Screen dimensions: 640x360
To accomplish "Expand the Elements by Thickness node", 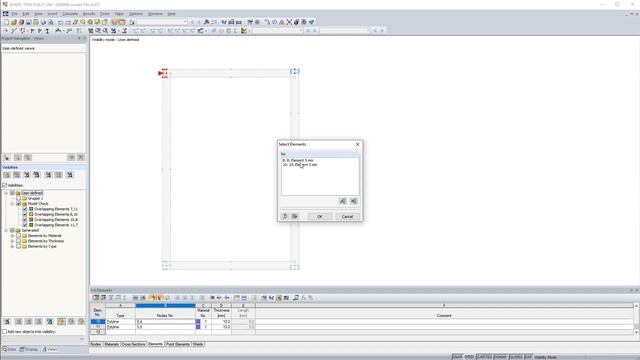I will pos(12,241).
